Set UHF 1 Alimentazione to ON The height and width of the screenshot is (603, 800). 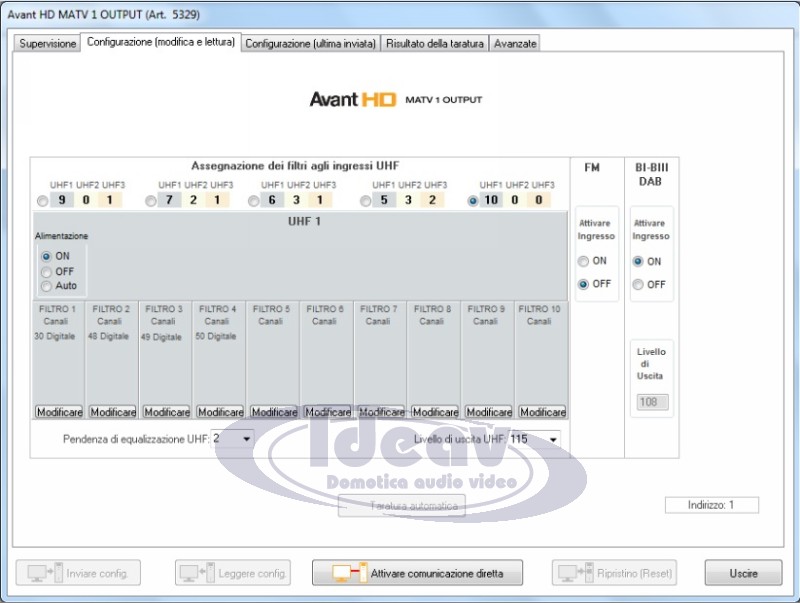point(46,256)
